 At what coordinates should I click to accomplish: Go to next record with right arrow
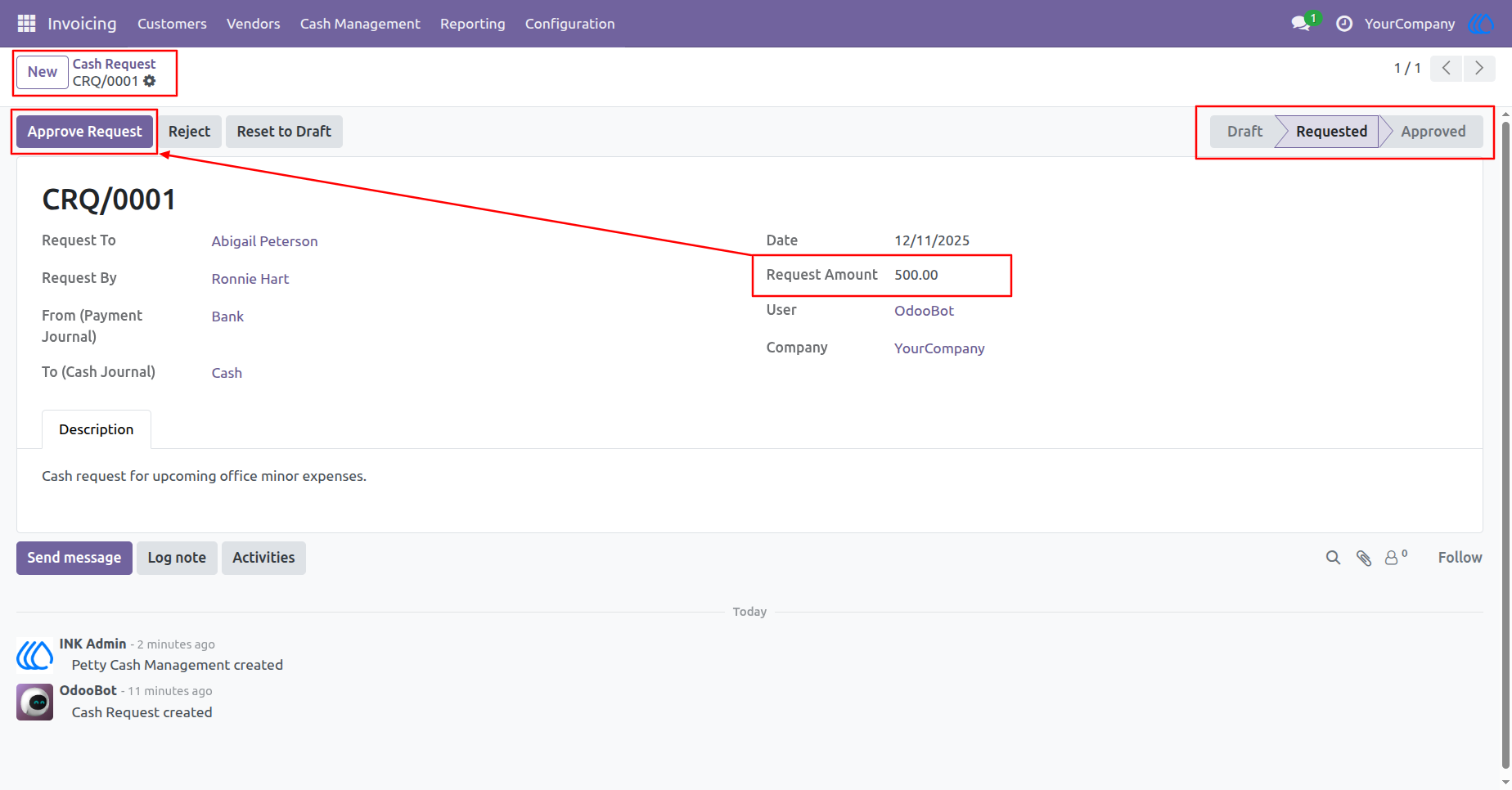1479,68
